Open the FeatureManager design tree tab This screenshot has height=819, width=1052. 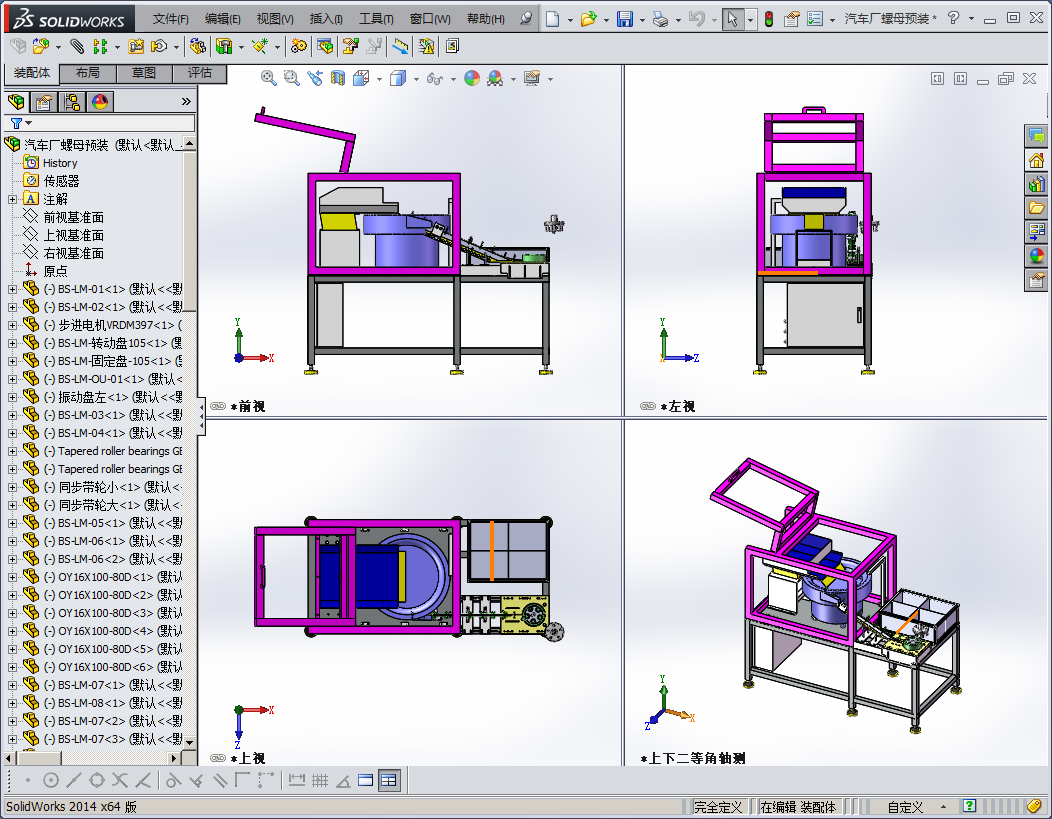(x=16, y=102)
